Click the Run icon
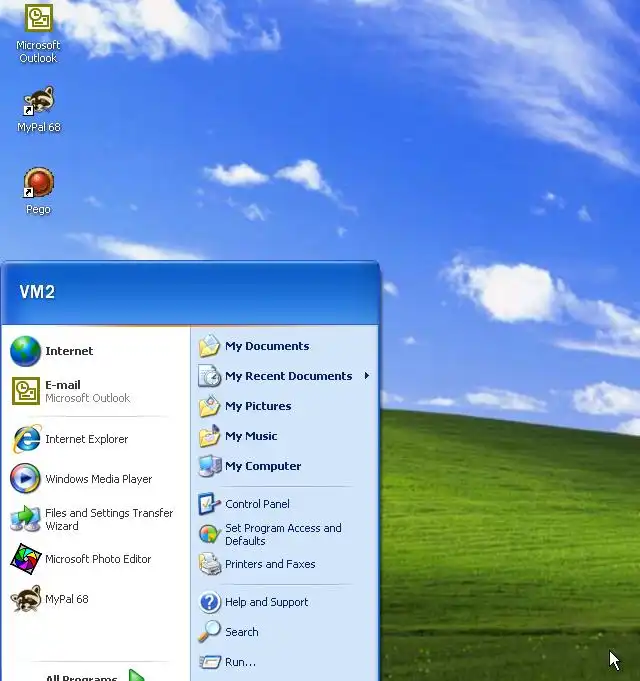Screen dimensions: 640x681 pyautogui.click(x=210, y=662)
